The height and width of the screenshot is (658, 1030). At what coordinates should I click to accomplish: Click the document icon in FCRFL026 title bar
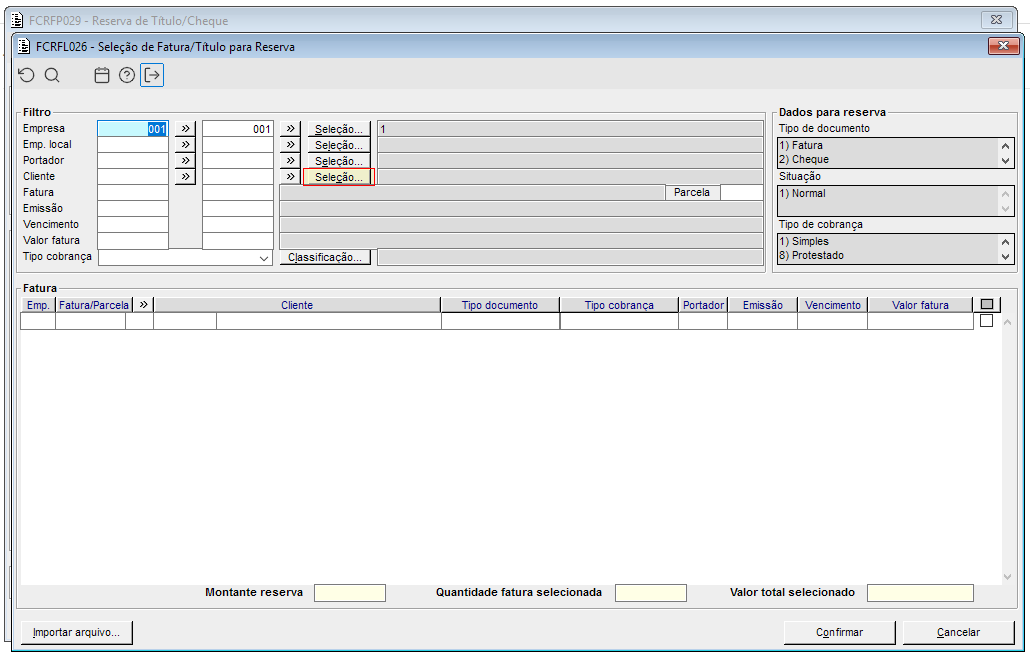[x=24, y=46]
